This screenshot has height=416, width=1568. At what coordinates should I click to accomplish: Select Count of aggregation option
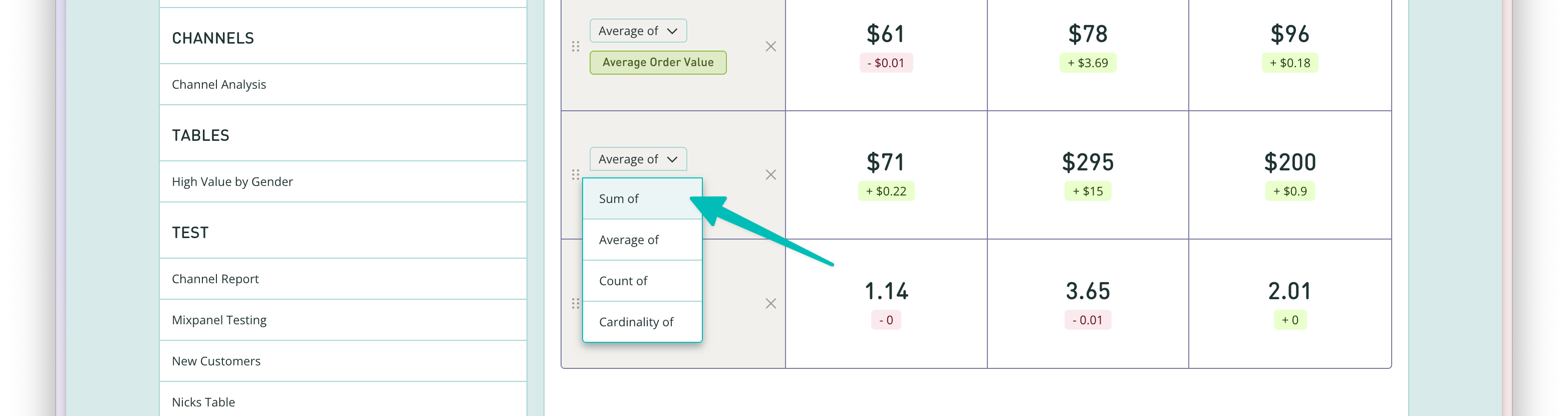642,281
